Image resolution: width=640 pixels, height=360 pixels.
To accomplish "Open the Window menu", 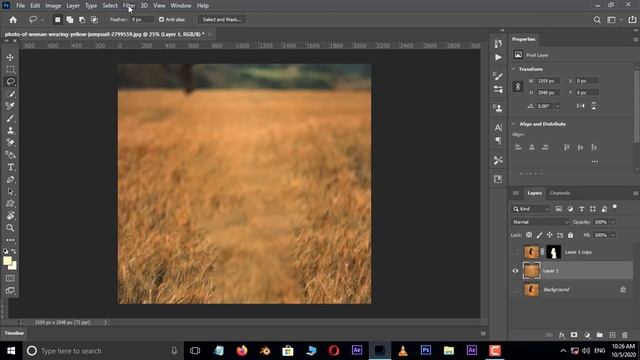I will (x=181, y=6).
